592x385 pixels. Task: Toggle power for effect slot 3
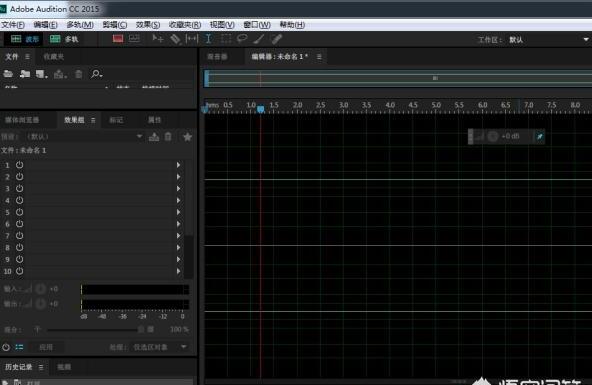click(20, 188)
